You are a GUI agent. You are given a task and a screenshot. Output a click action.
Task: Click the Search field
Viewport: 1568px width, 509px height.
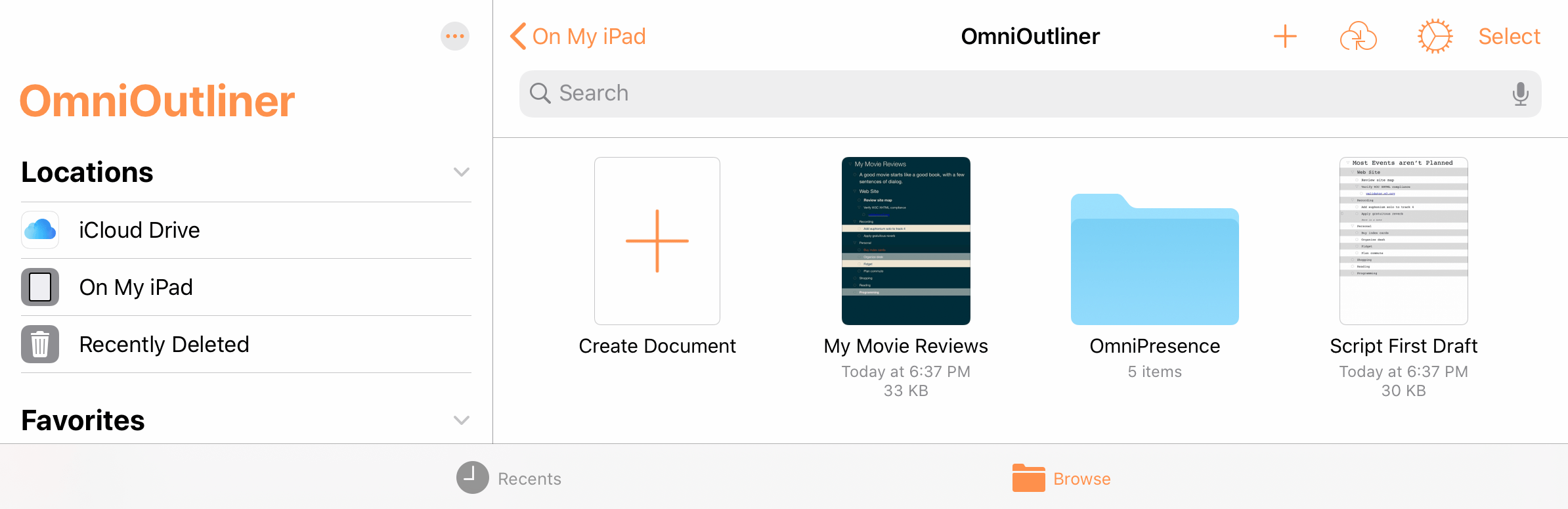pos(1030,94)
